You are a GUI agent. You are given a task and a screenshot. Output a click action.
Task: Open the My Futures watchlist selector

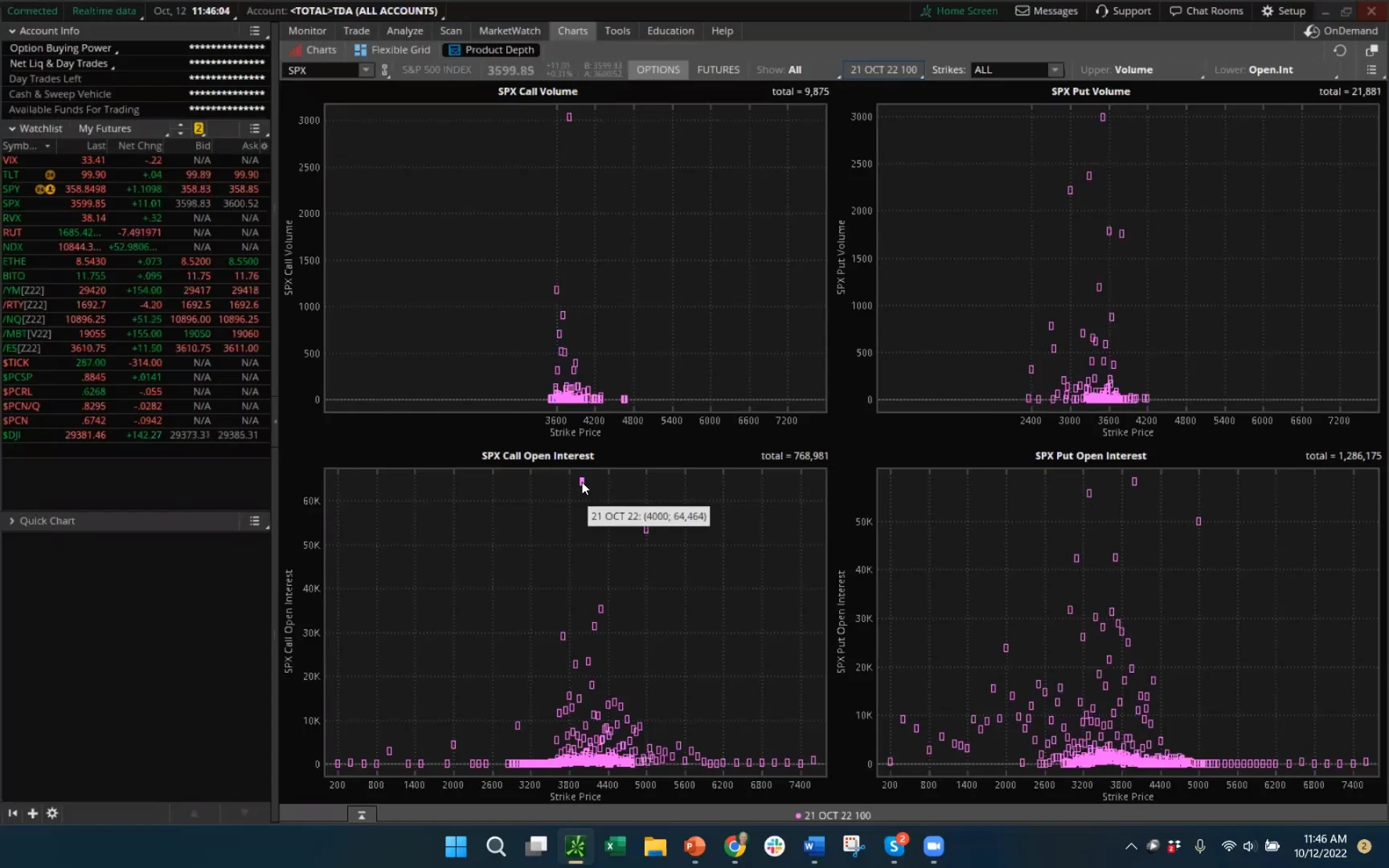click(104, 129)
